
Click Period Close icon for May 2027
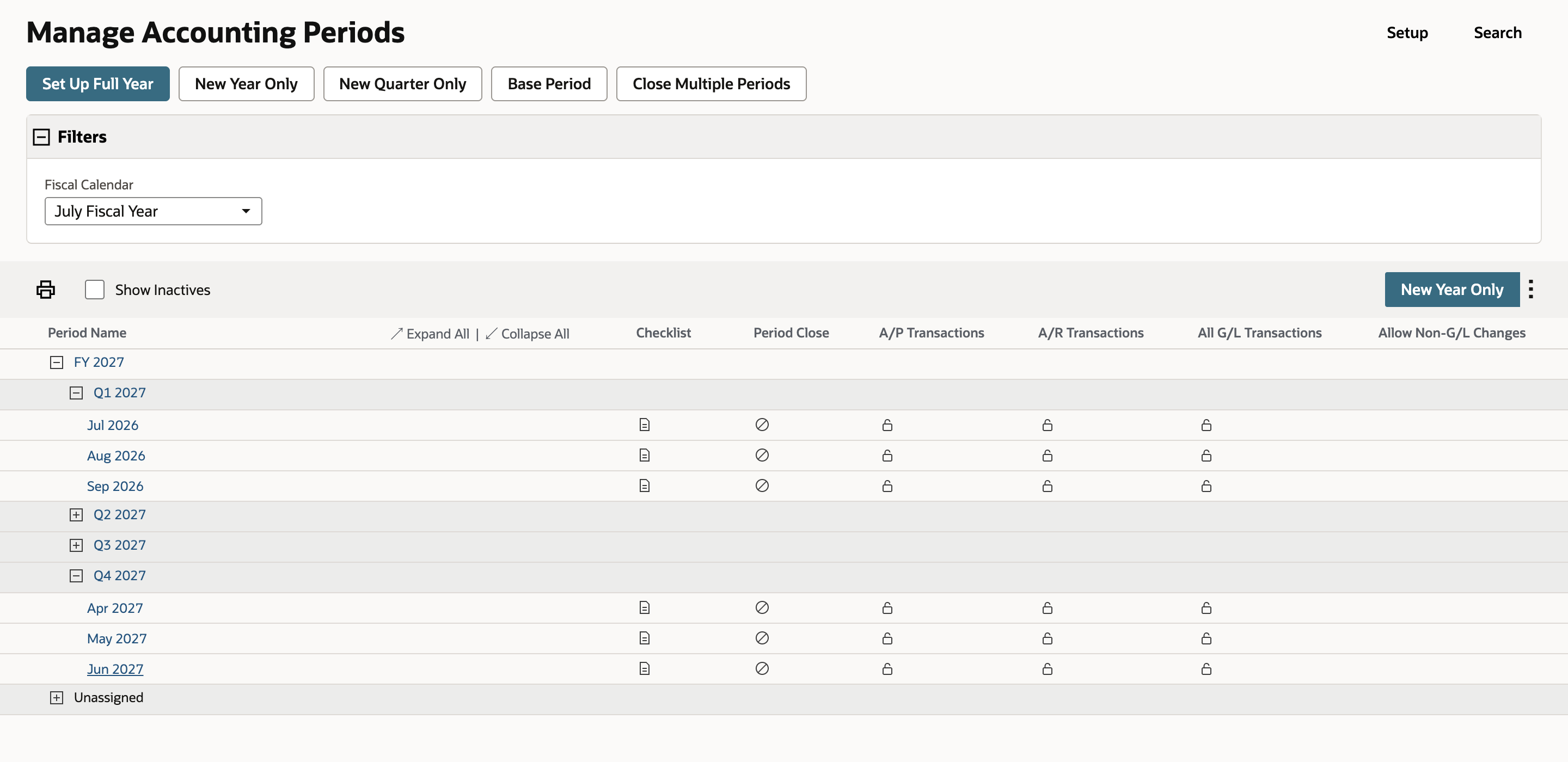(762, 638)
